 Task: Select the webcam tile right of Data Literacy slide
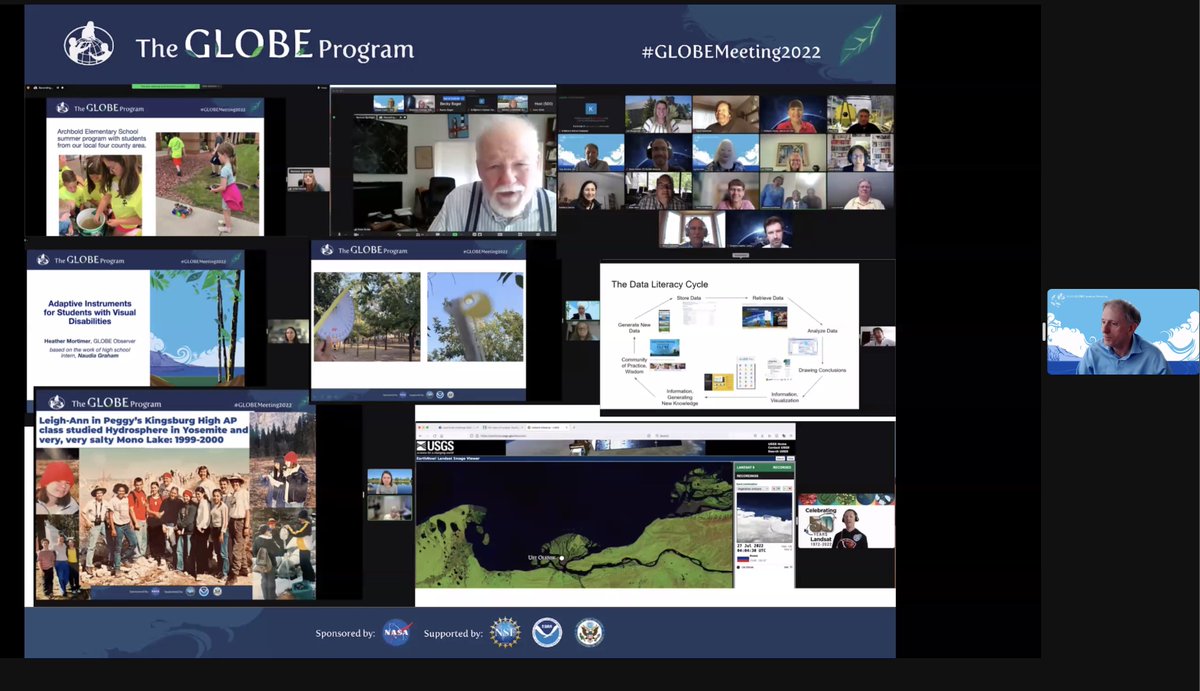[x=877, y=336]
